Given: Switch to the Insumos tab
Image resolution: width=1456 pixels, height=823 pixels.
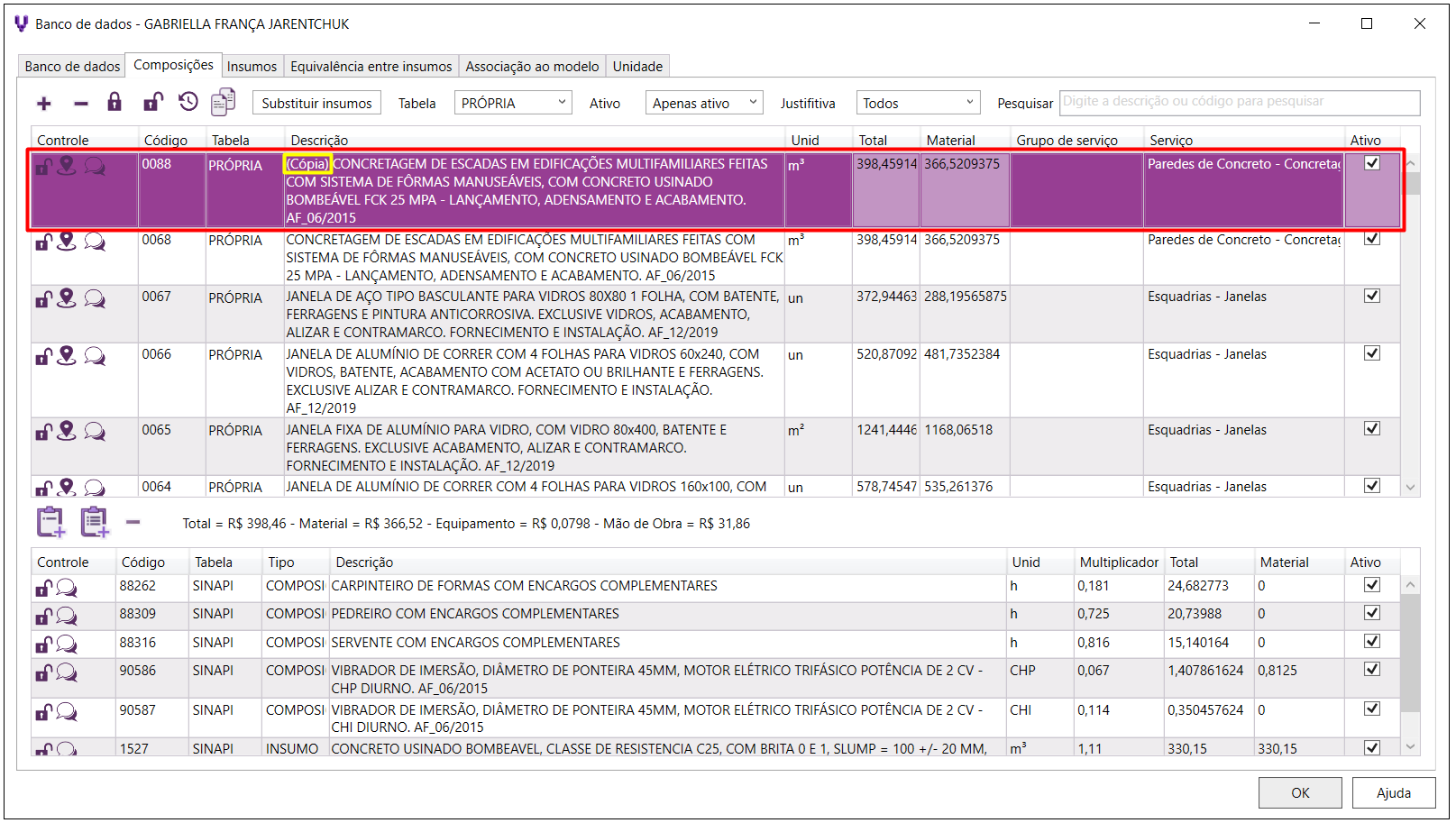Looking at the screenshot, I should [252, 67].
